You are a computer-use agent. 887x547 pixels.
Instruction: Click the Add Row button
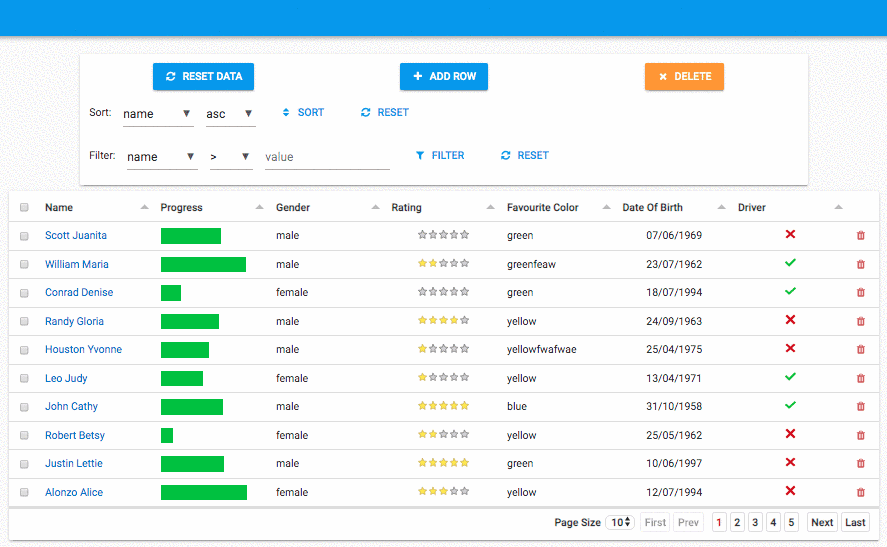click(444, 76)
